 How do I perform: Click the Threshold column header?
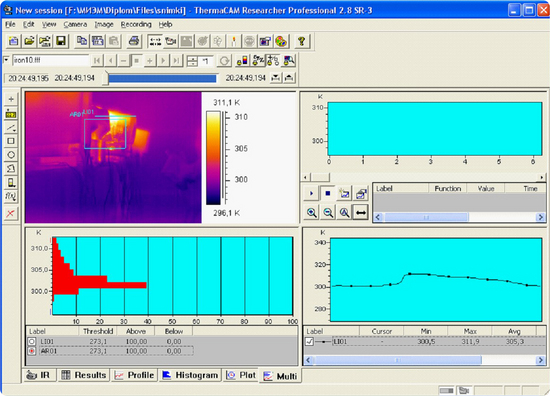point(98,331)
